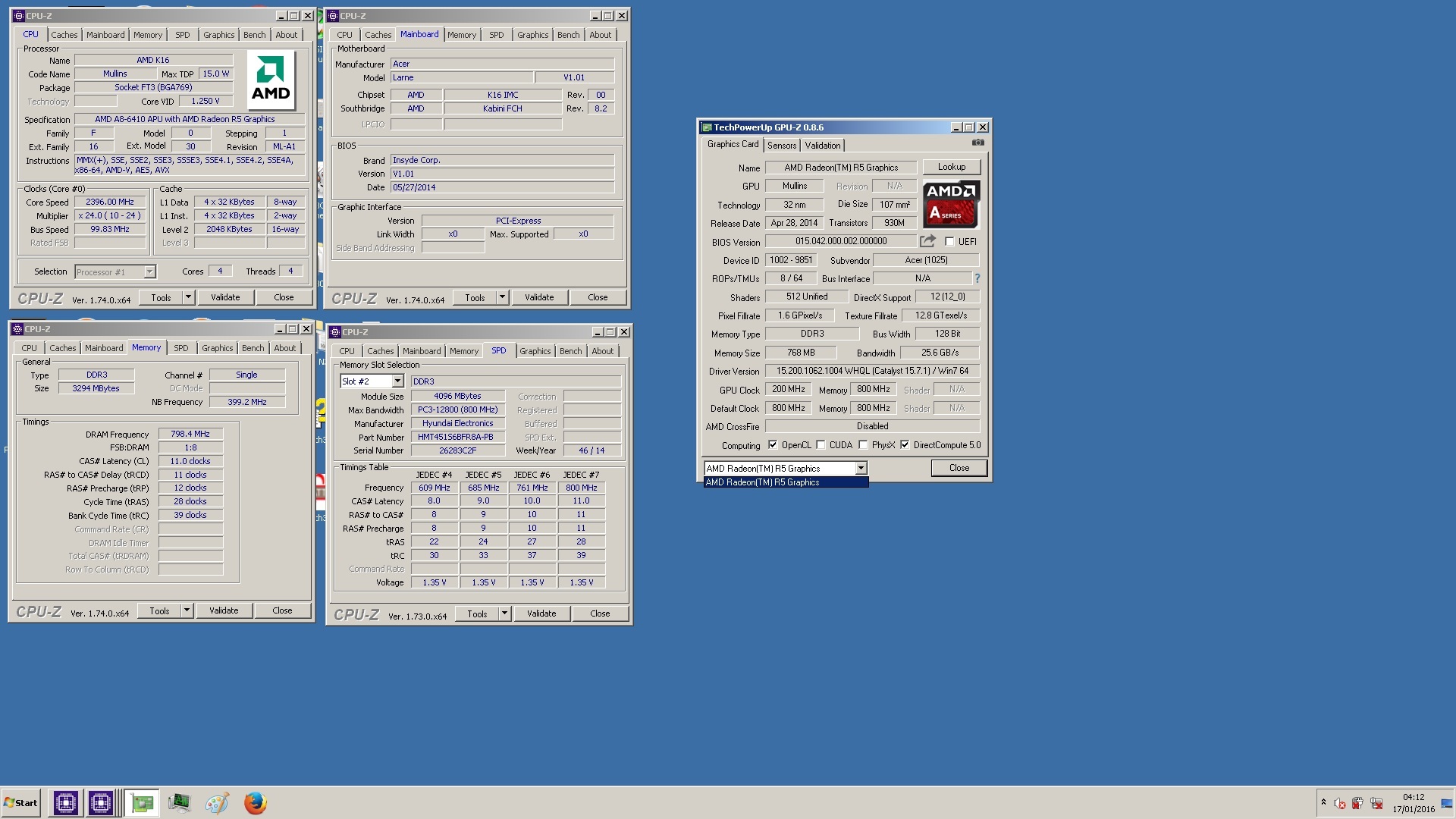Toggle the CUDA computing checkbox
Viewport: 1456px width, 819px height.
(x=821, y=445)
